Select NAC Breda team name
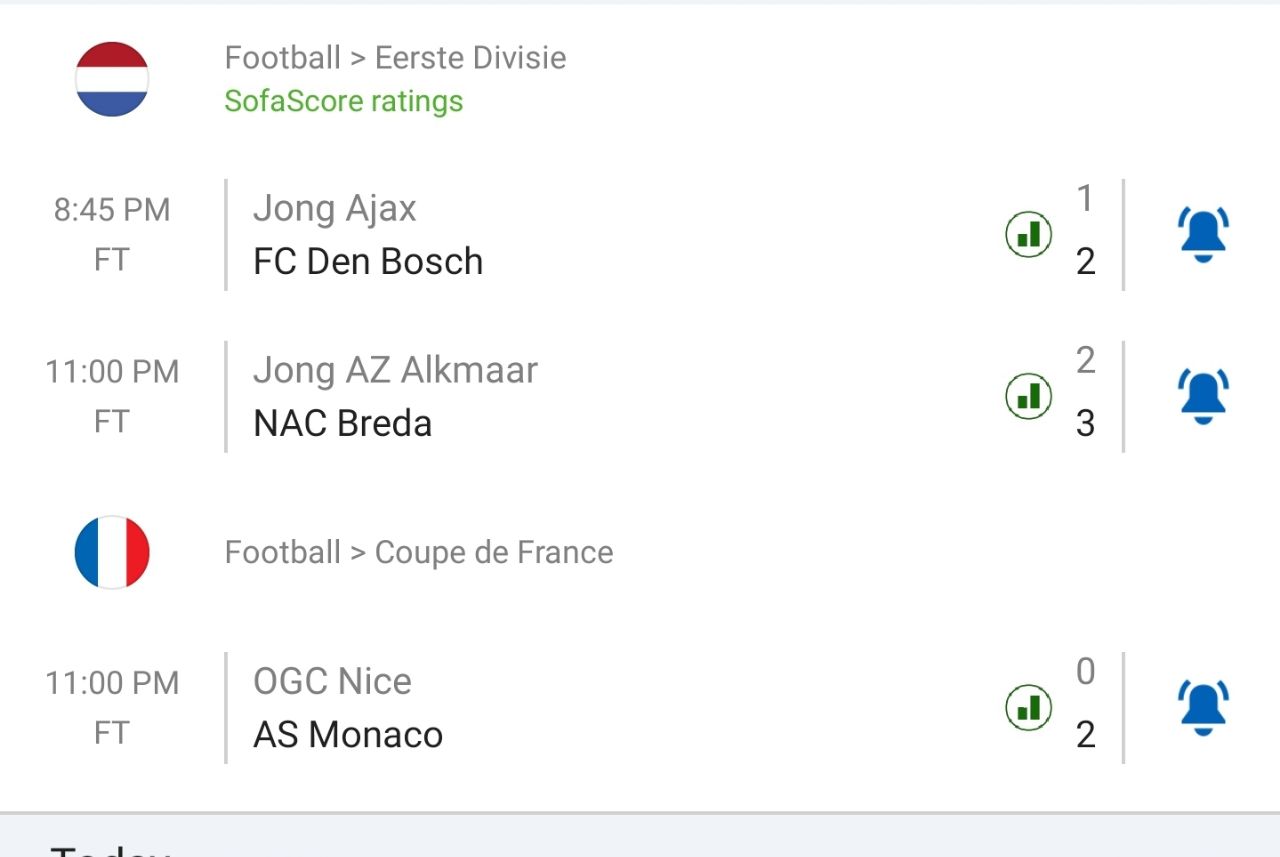Viewport: 1280px width, 857px height. 342,424
